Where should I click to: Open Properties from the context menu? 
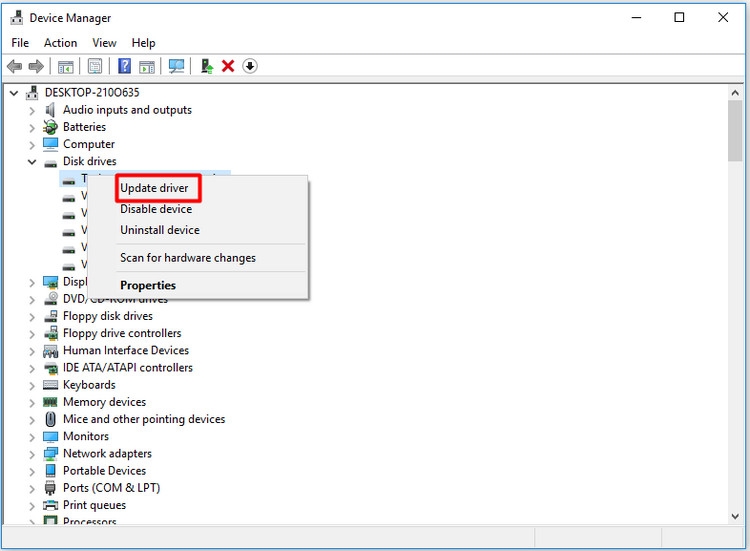[x=148, y=286]
